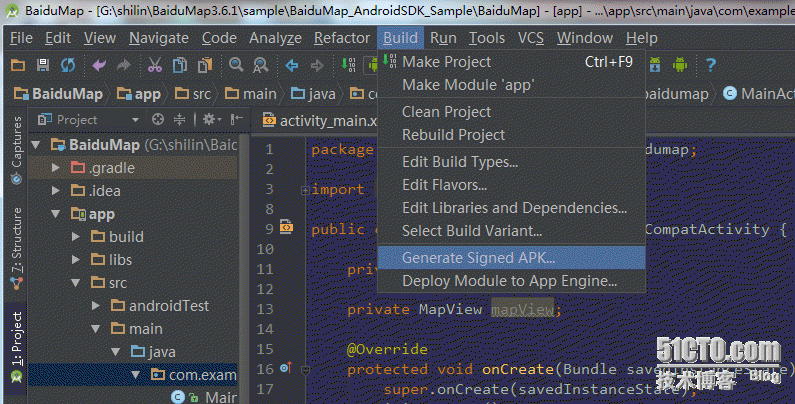Viewport: 795px width, 404px height.
Task: Collapse the app module node
Action: point(56,214)
